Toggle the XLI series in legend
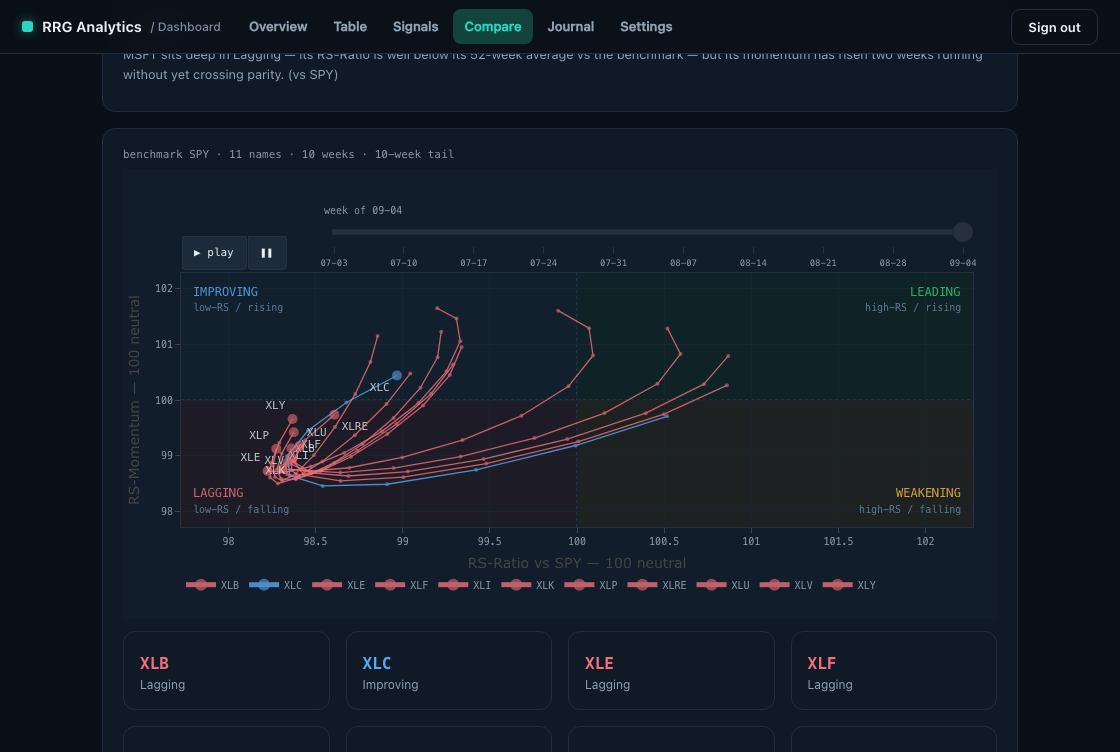The image size is (1120, 752). point(465,585)
